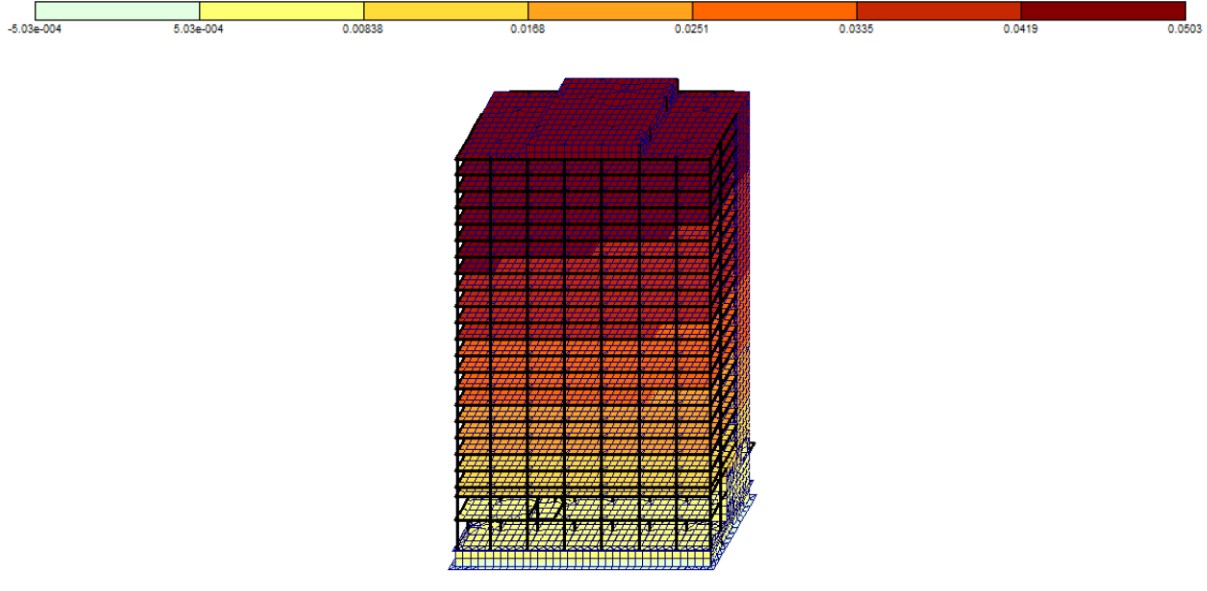The width and height of the screenshot is (1207, 591).
Task: Click the positive 5.03e-004 legend label
Action: point(197,29)
